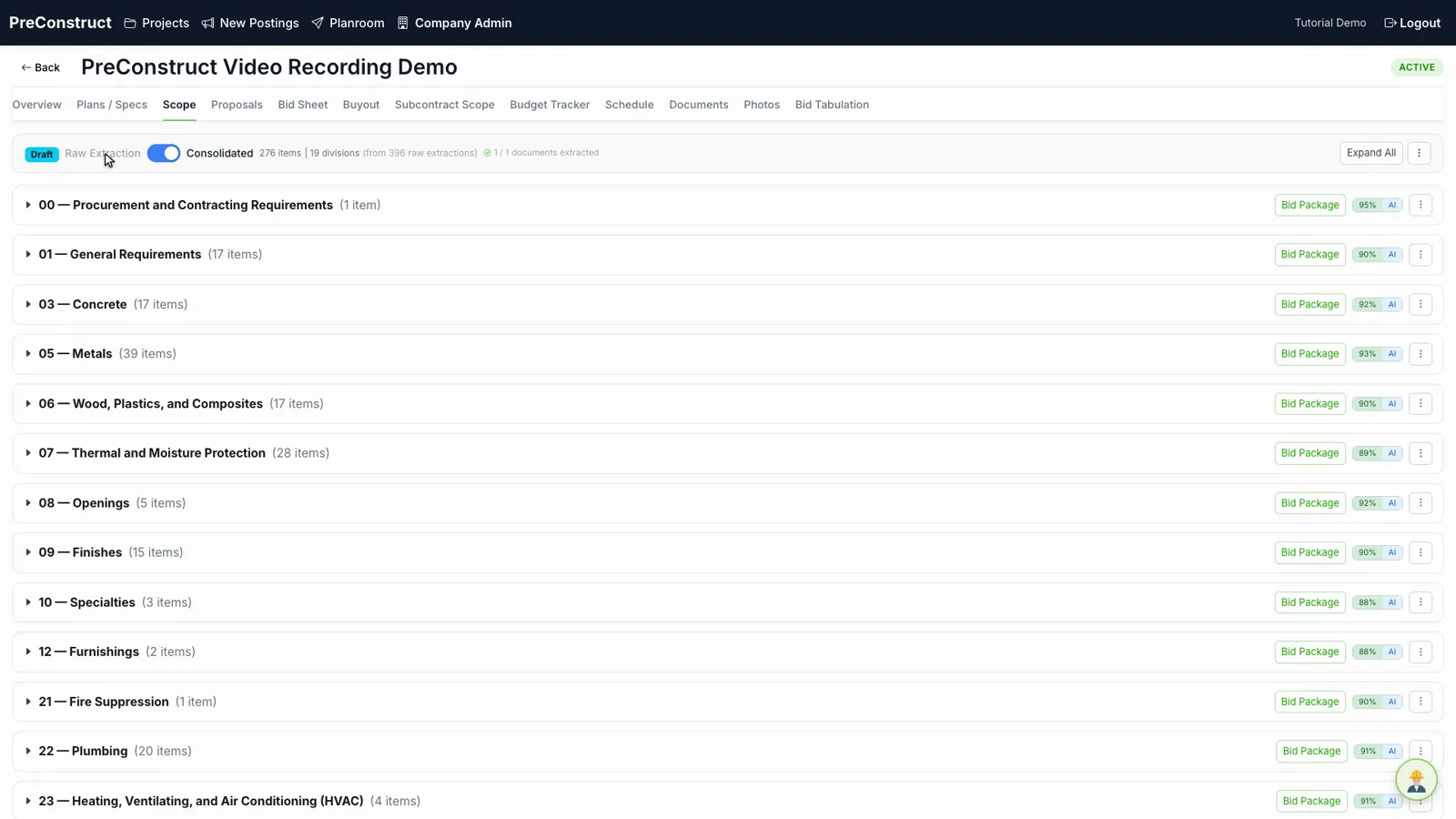Click Bid Package button for Plumbing
The image size is (1456, 819).
click(1311, 751)
